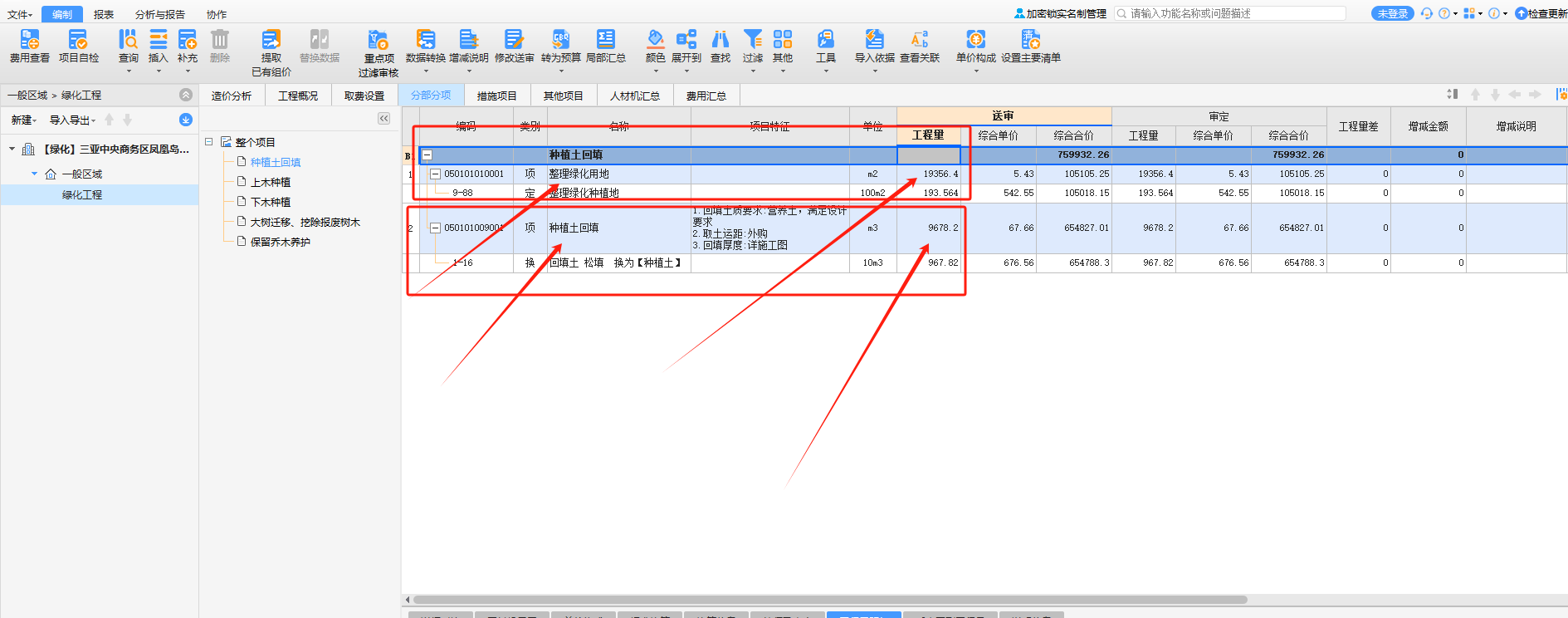Open the 造价分析 cost analysis tab

click(x=232, y=96)
